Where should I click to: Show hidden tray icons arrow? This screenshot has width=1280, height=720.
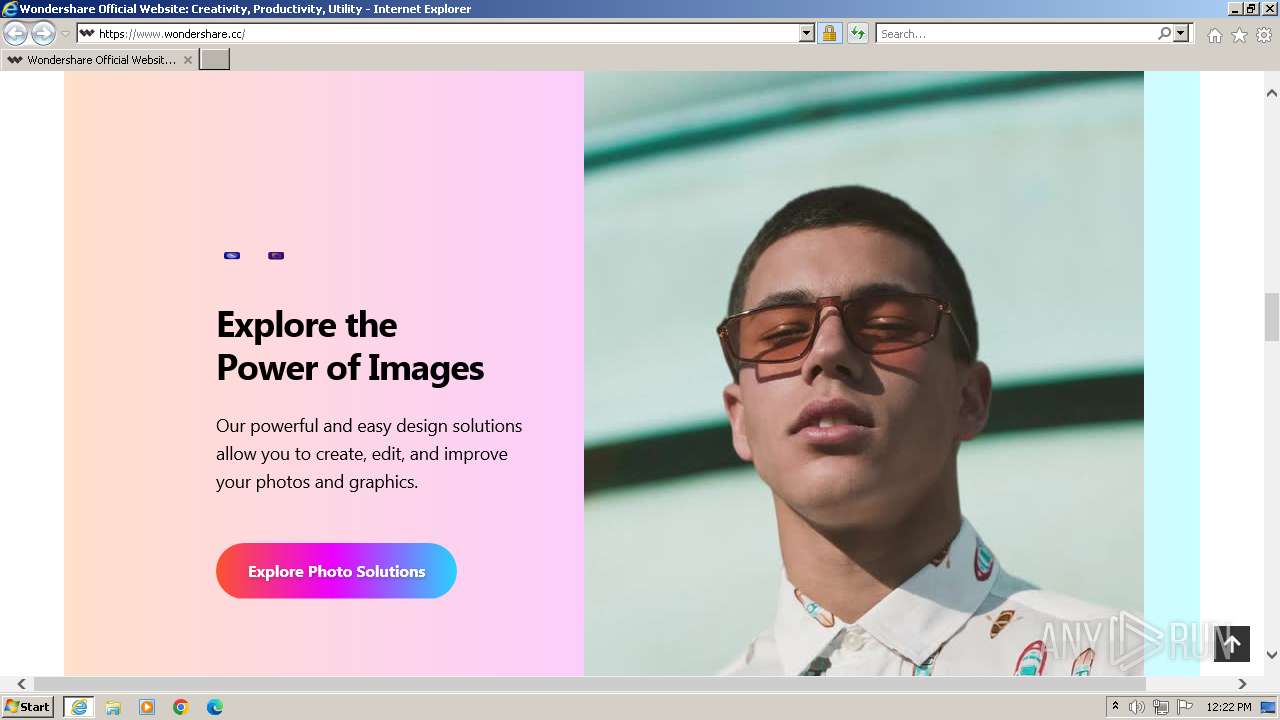(x=1115, y=707)
